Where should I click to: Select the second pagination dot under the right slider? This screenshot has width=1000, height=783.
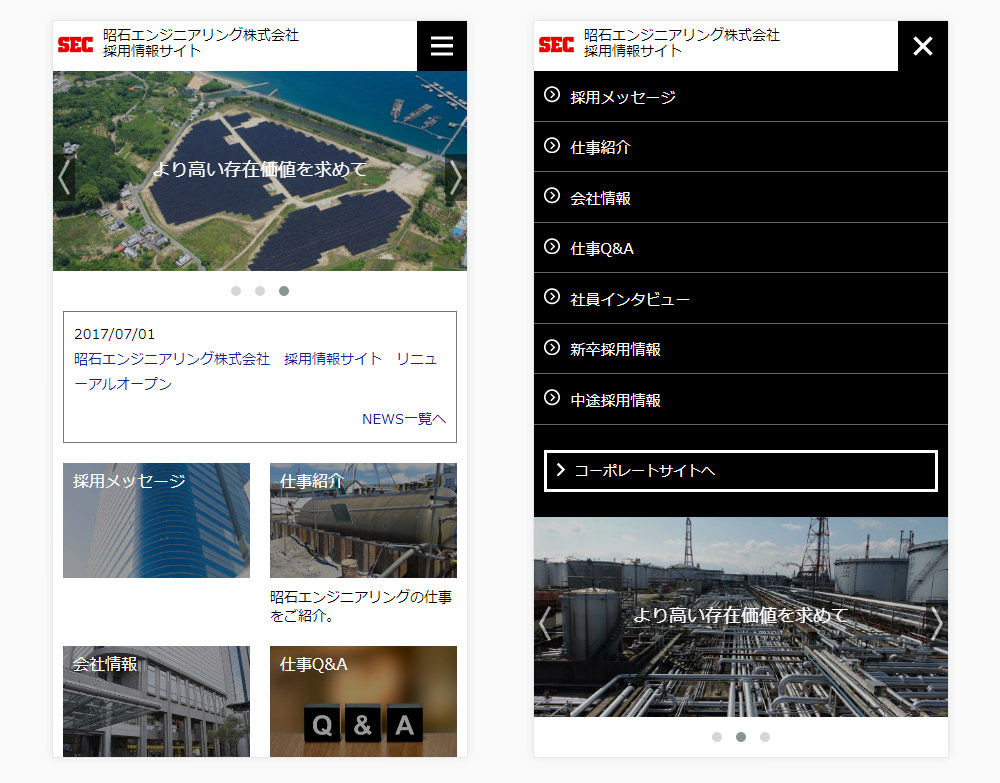[741, 737]
